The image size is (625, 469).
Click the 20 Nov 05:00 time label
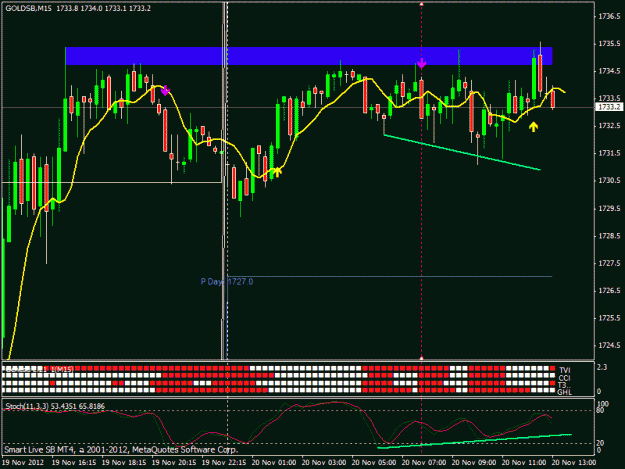coord(374,463)
